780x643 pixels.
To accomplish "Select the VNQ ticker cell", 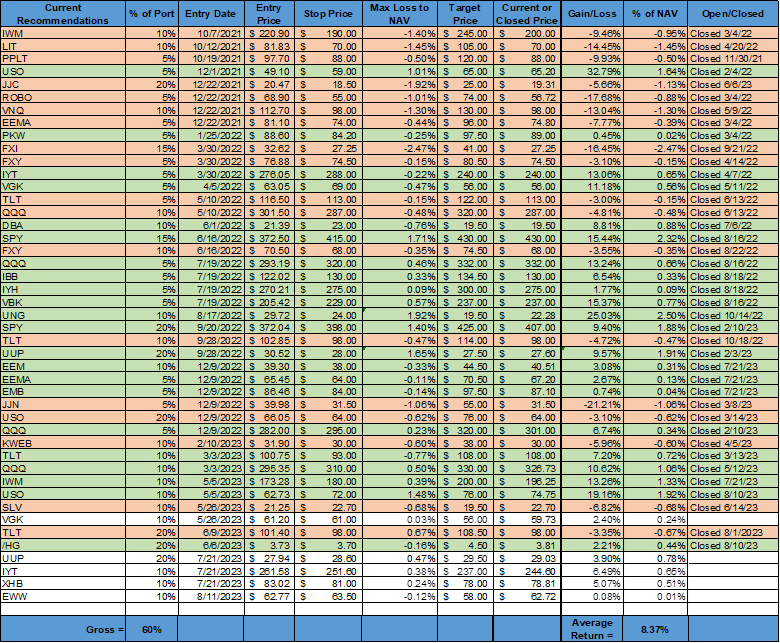I will pyautogui.click(x=63, y=110).
